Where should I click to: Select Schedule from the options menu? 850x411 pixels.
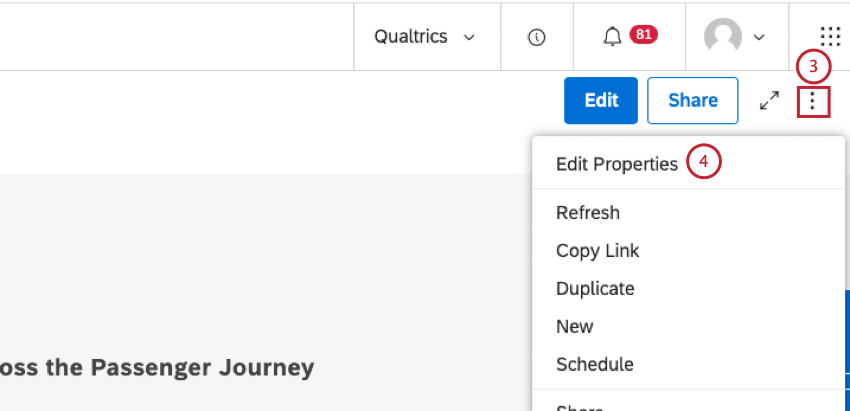point(595,365)
